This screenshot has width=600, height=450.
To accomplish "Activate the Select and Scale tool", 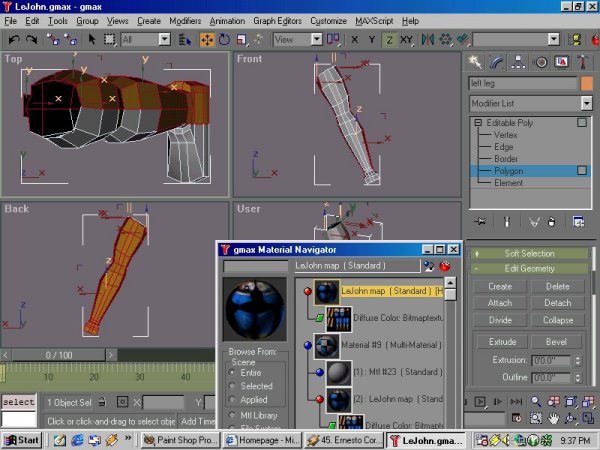I will point(241,39).
